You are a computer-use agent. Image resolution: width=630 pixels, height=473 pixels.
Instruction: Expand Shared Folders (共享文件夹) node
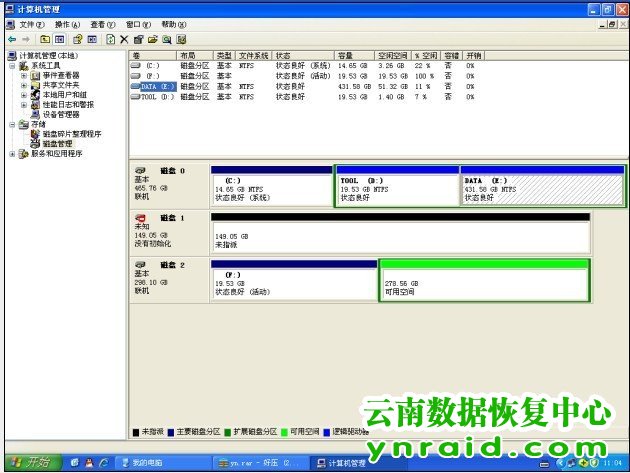coord(24,85)
